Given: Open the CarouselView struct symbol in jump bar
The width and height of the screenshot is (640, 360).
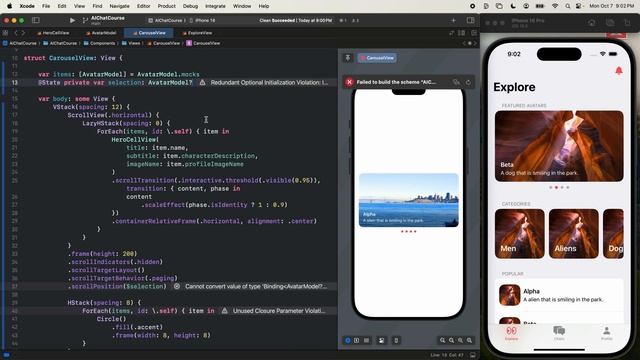Looking at the screenshot, I should [x=203, y=43].
